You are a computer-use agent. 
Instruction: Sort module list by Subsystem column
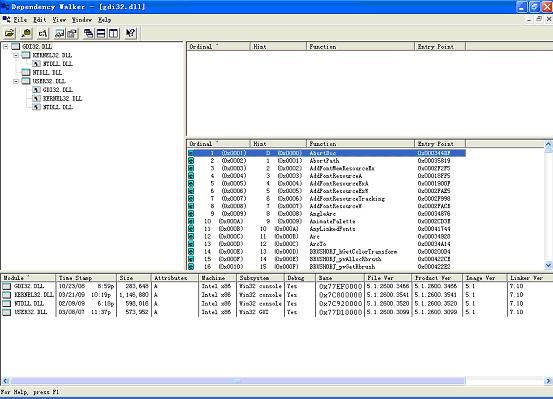[260, 278]
